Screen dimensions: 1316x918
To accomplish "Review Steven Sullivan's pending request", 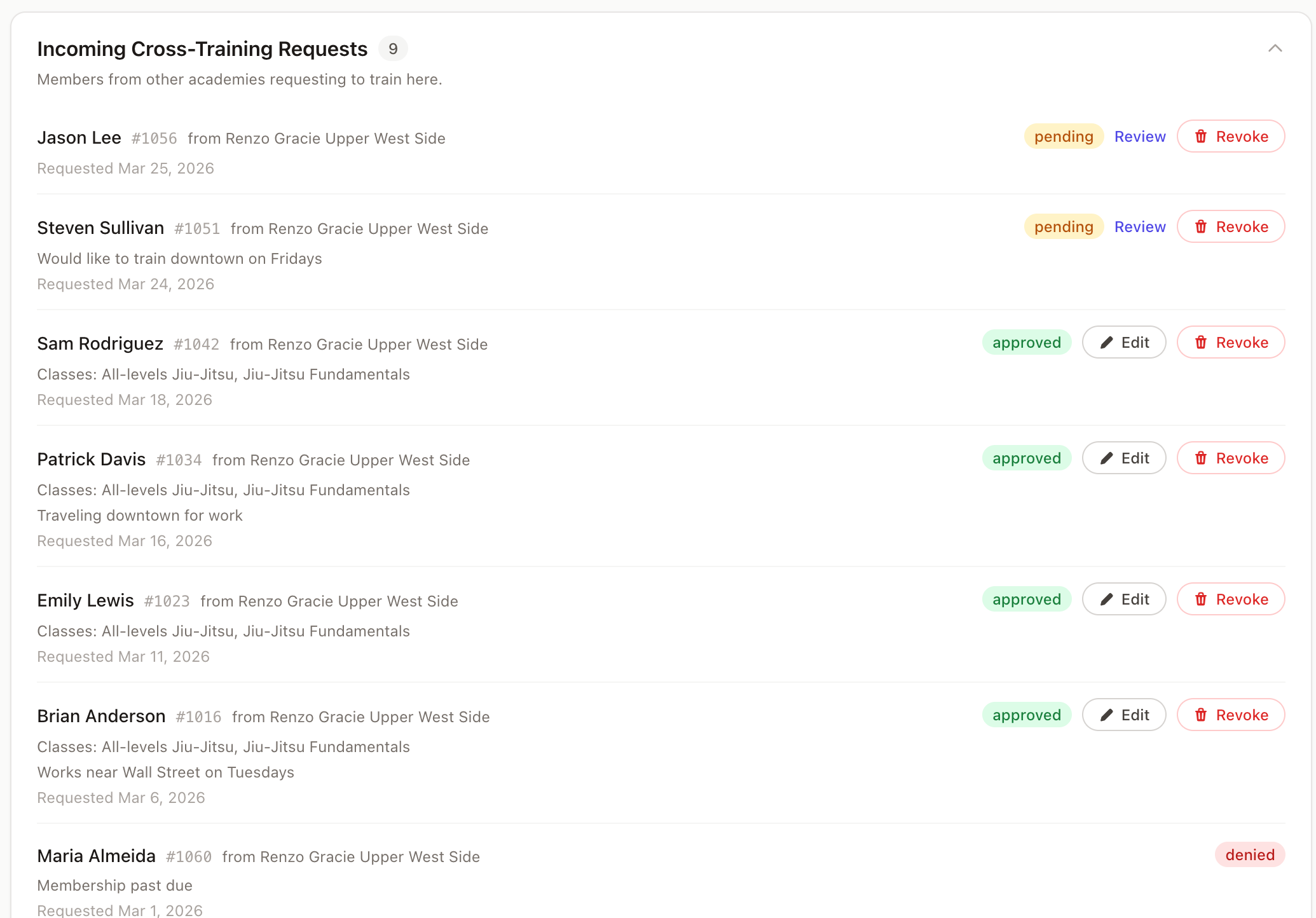I will (x=1140, y=227).
